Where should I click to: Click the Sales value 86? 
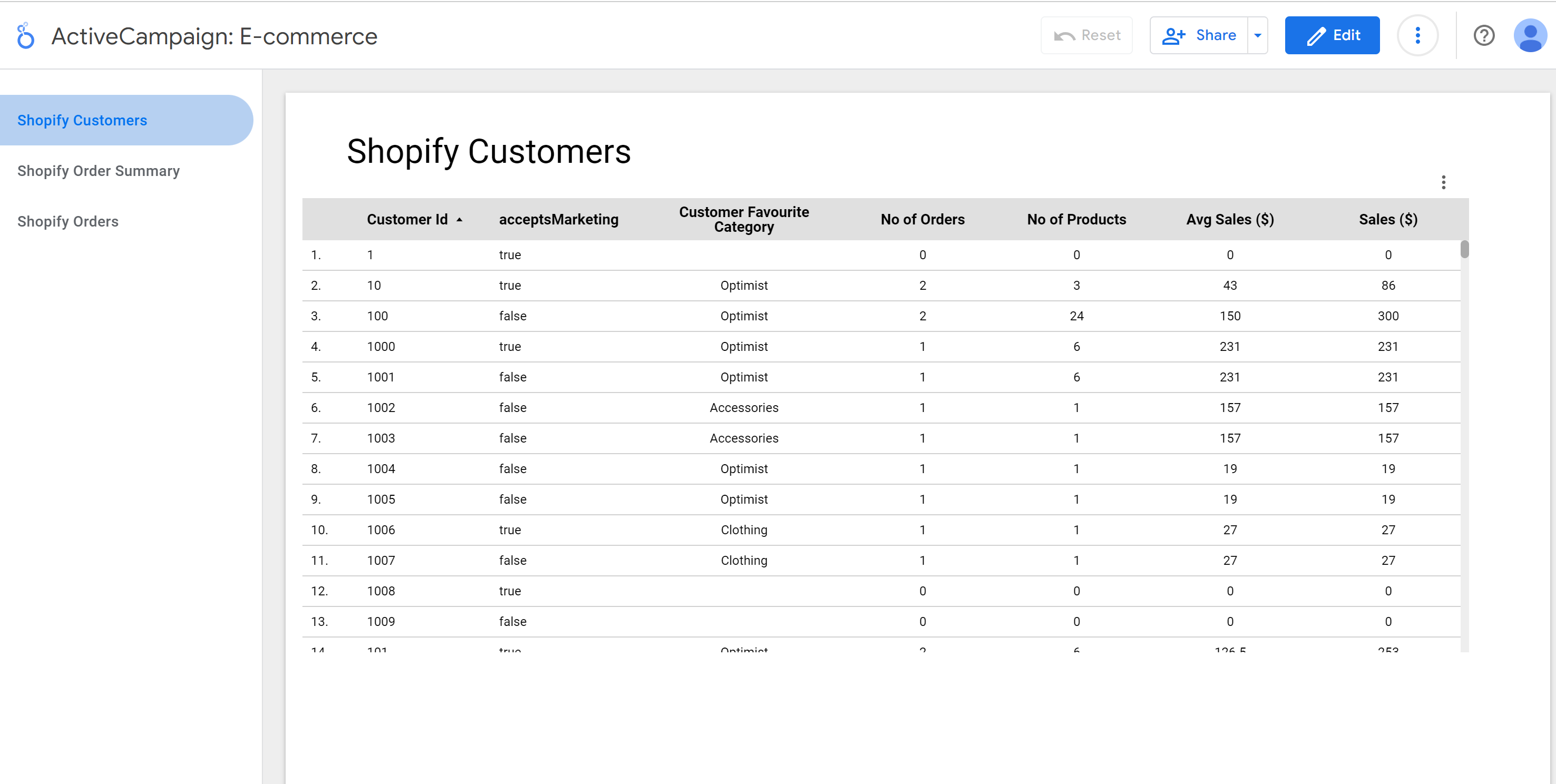point(1387,285)
